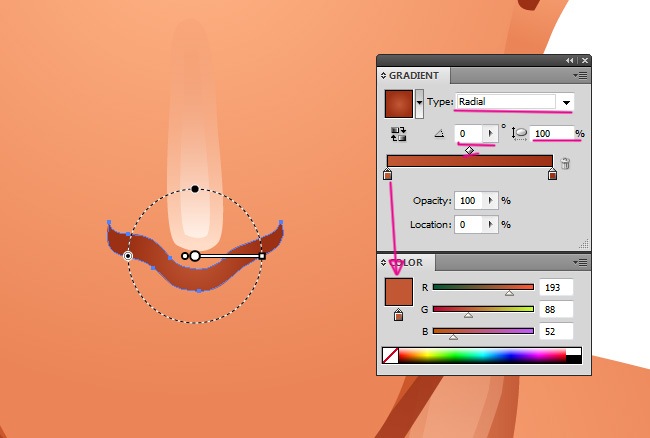Click the gradient fill preview swatch
650x438 pixels.
coord(399,103)
